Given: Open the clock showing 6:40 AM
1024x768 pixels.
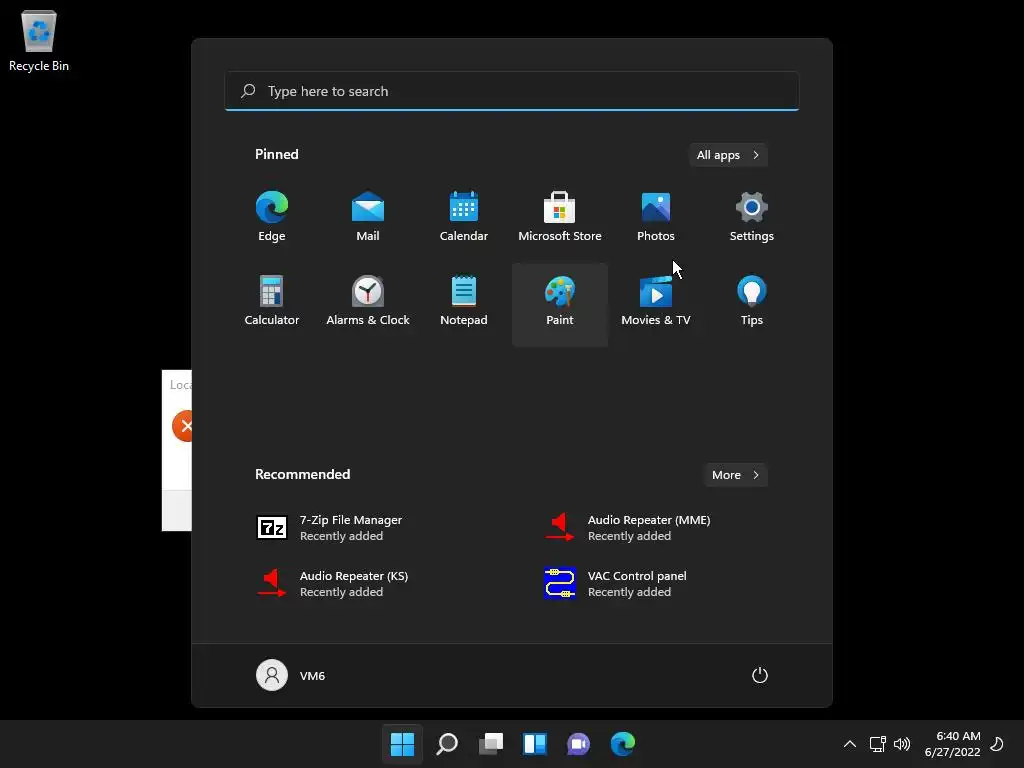Looking at the screenshot, I should tap(953, 744).
